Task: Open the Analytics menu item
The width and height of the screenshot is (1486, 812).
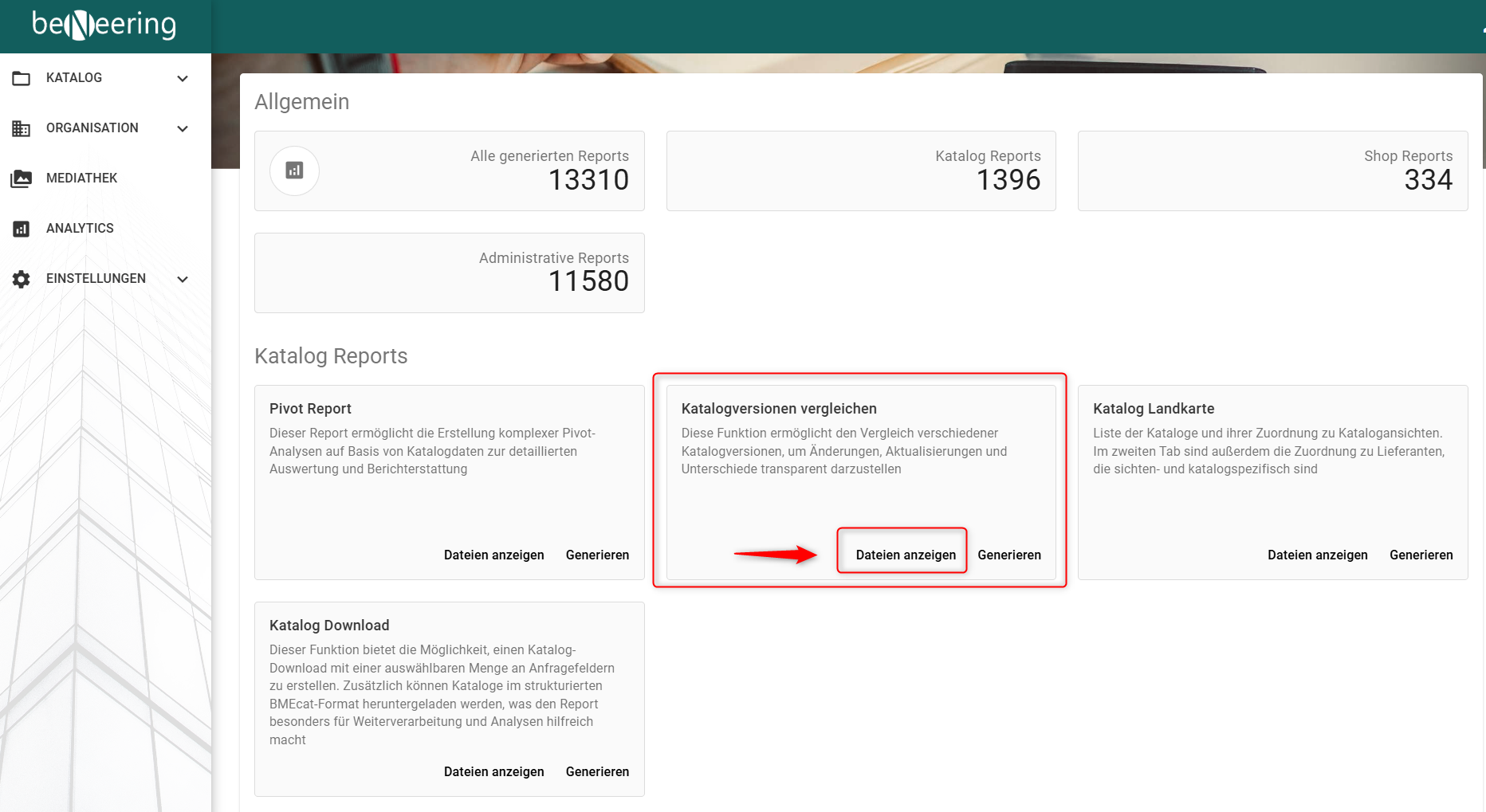Action: [x=105, y=229]
